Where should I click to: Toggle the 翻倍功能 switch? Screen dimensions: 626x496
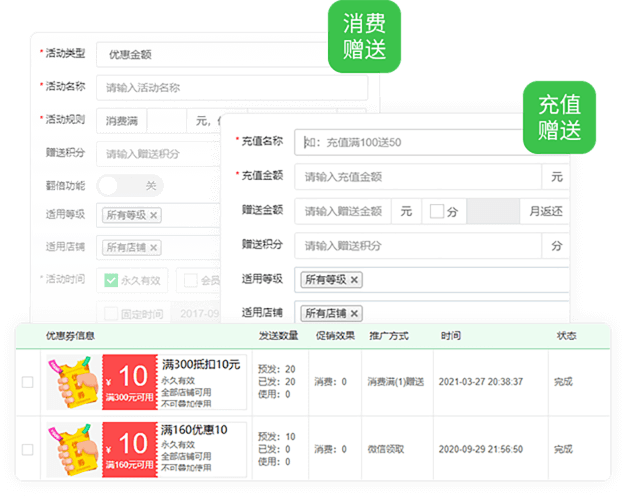pyautogui.click(x=130, y=186)
